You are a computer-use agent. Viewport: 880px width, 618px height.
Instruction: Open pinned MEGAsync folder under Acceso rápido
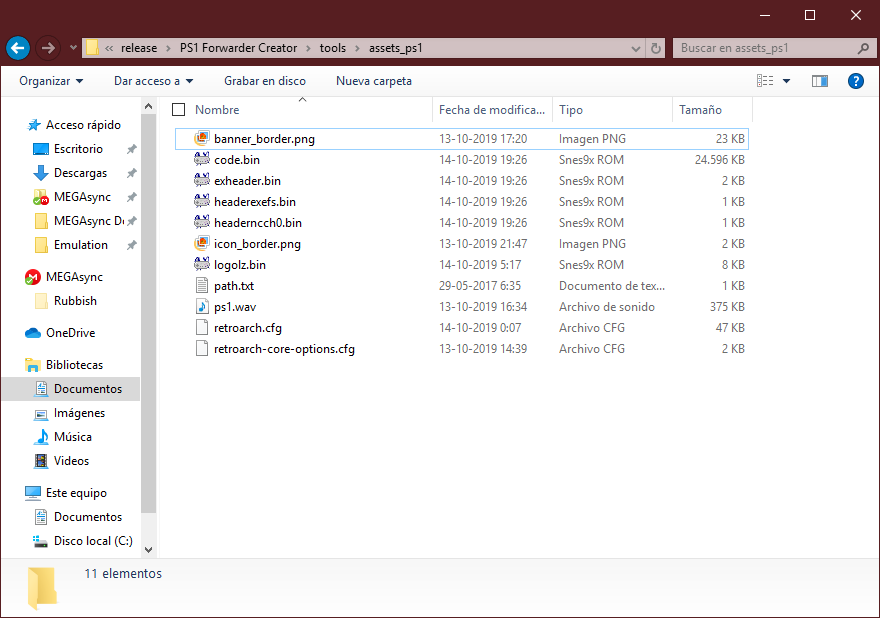coord(82,197)
